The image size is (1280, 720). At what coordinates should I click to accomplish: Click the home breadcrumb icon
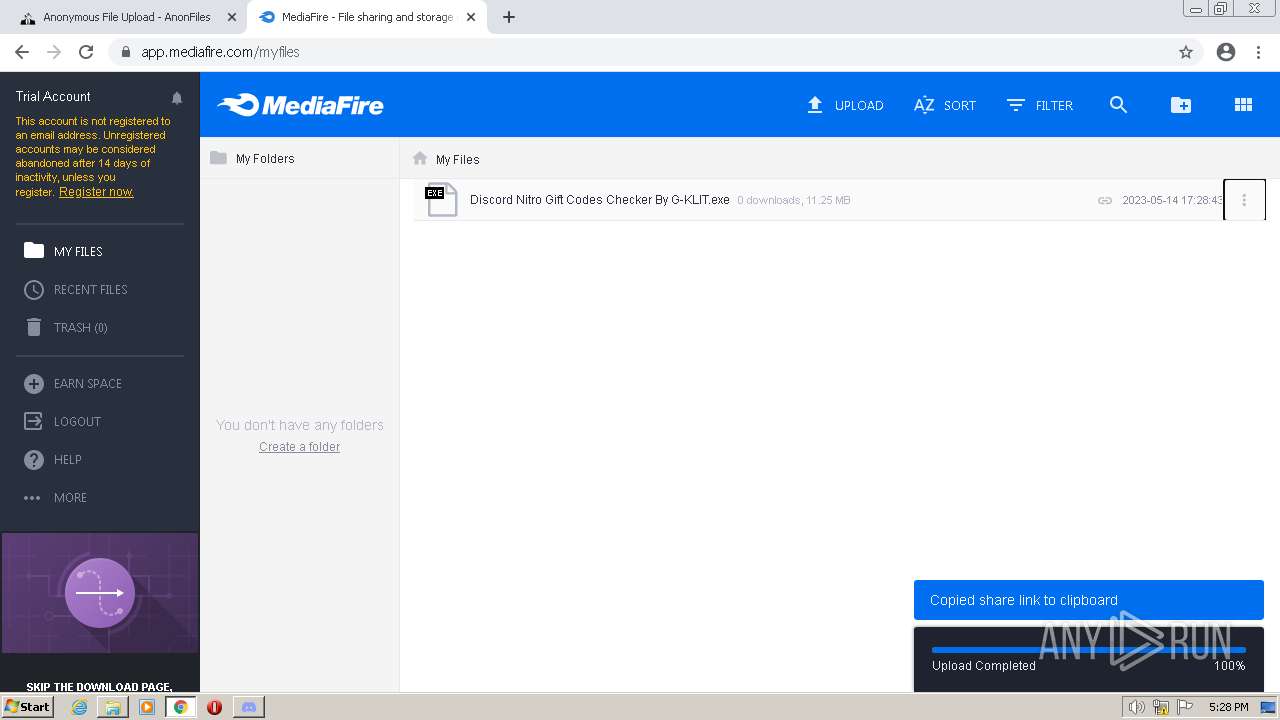[x=420, y=158]
